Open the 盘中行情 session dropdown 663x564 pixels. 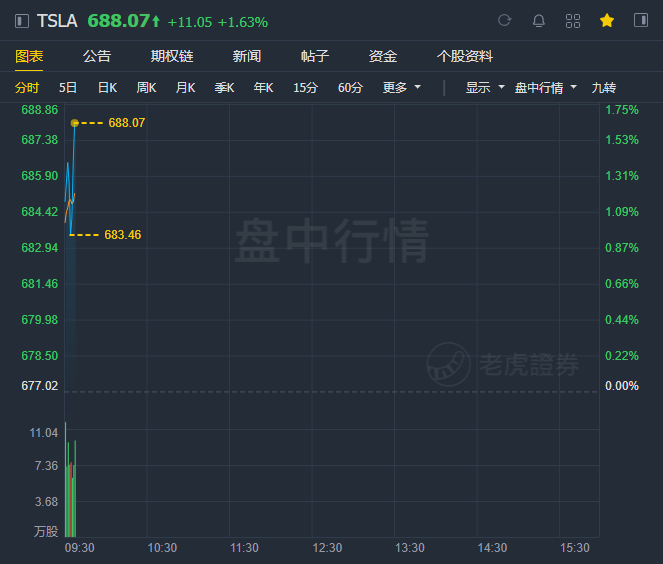tap(545, 88)
